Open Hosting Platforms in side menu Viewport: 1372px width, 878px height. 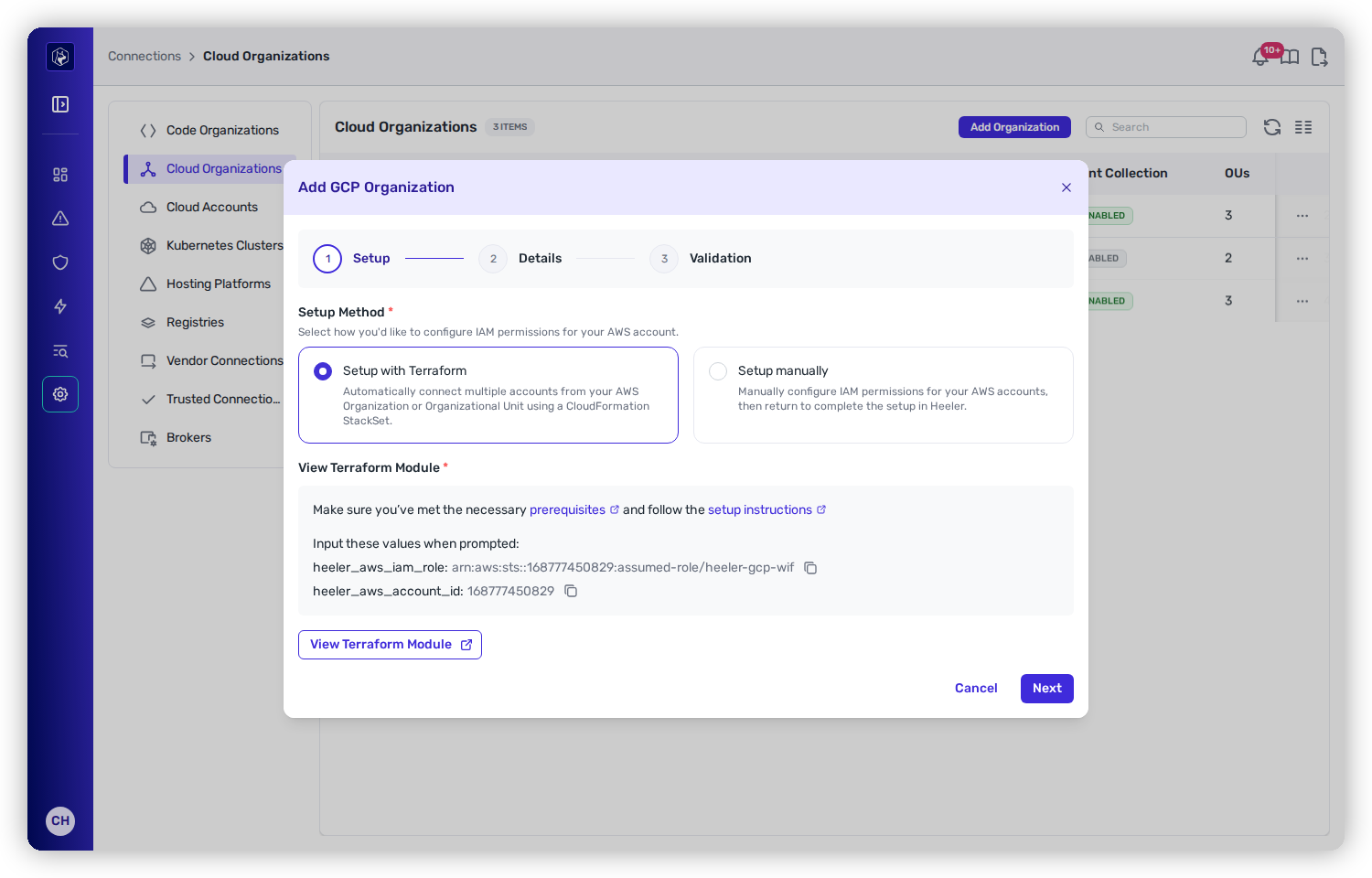(x=209, y=284)
